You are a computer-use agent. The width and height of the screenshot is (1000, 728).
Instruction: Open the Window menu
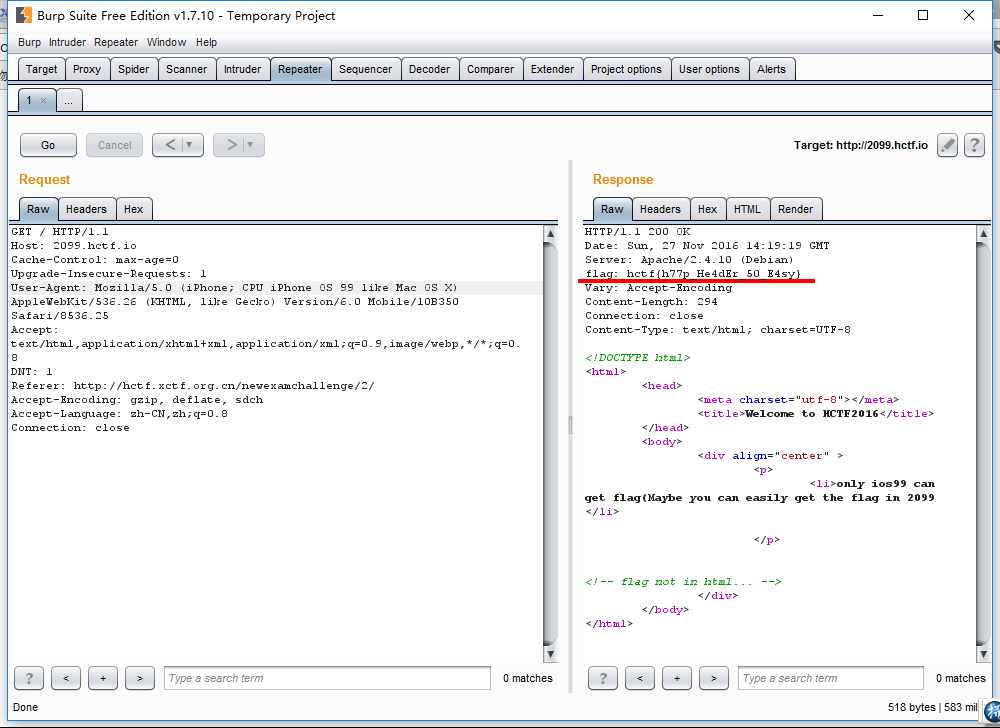[166, 42]
